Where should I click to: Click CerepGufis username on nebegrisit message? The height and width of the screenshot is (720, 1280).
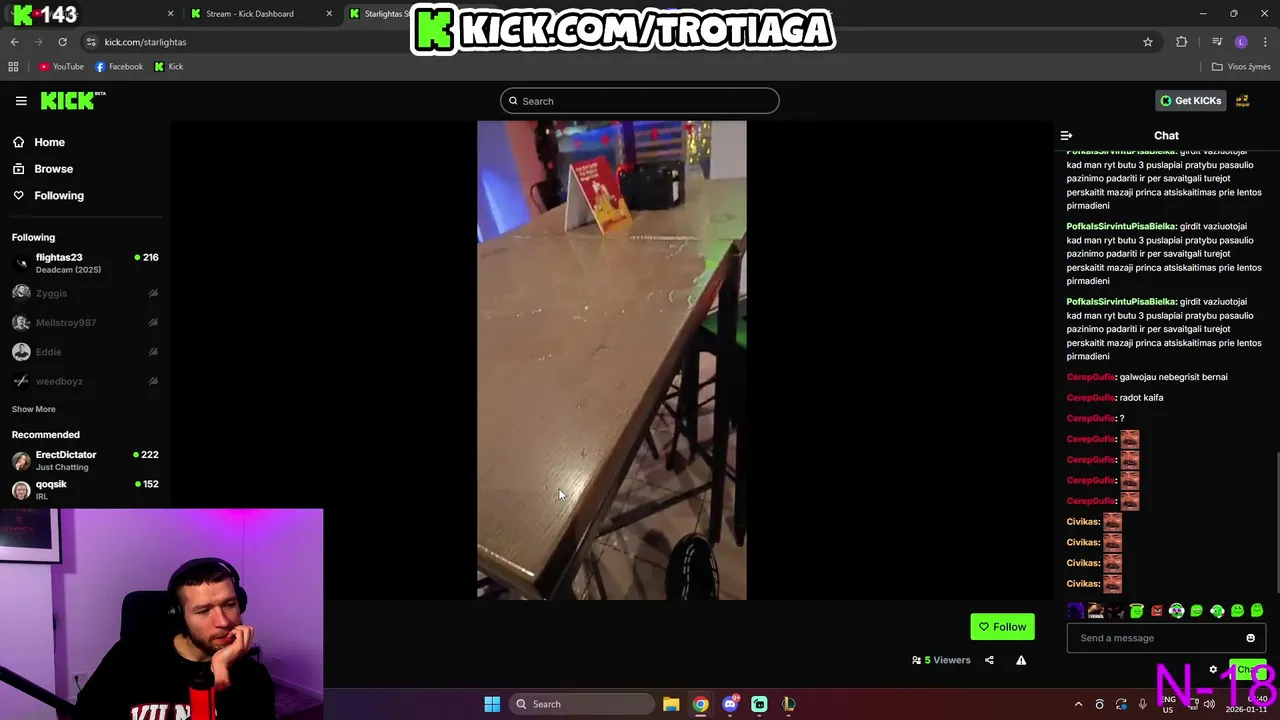click(1090, 377)
